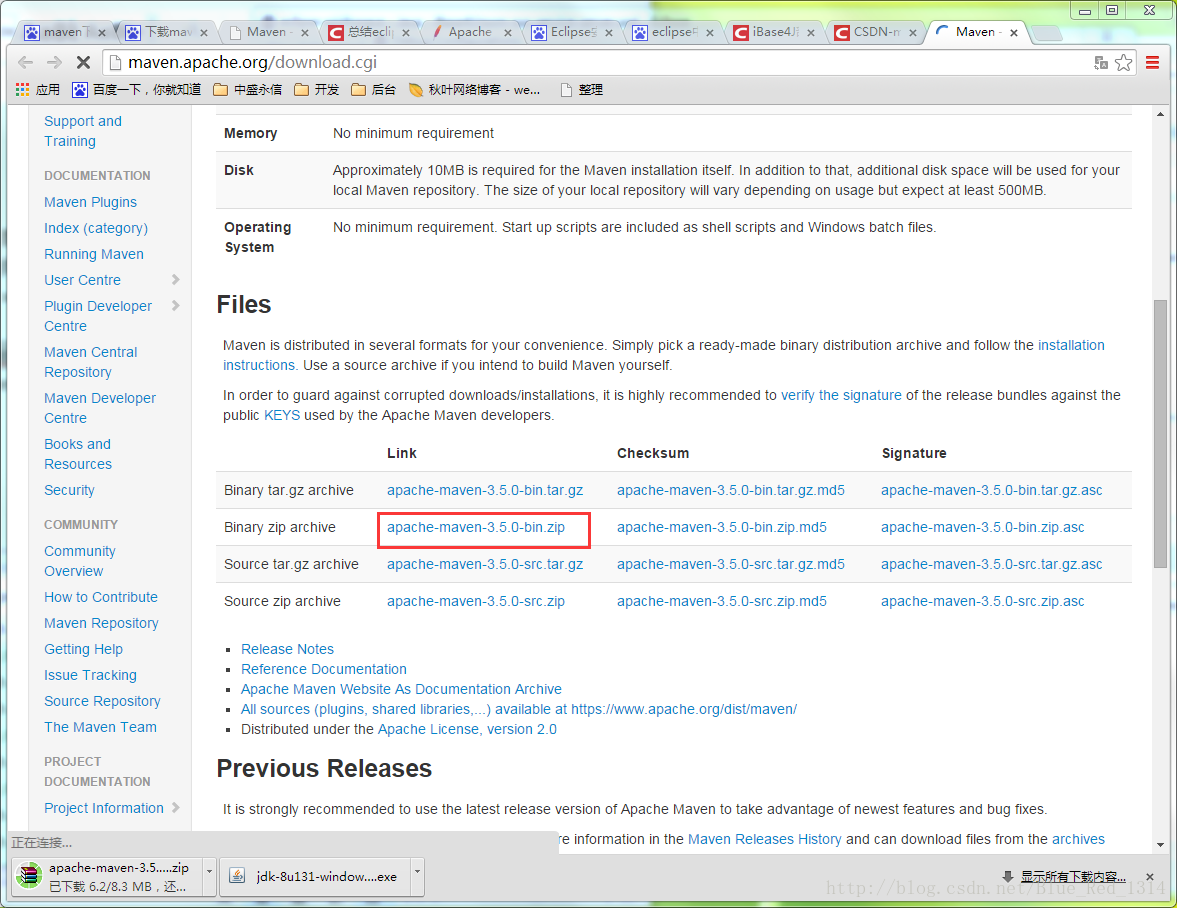Open apache-maven-3.5.0-bin.zip.asc signature
The height and width of the screenshot is (908, 1177).
983,528
